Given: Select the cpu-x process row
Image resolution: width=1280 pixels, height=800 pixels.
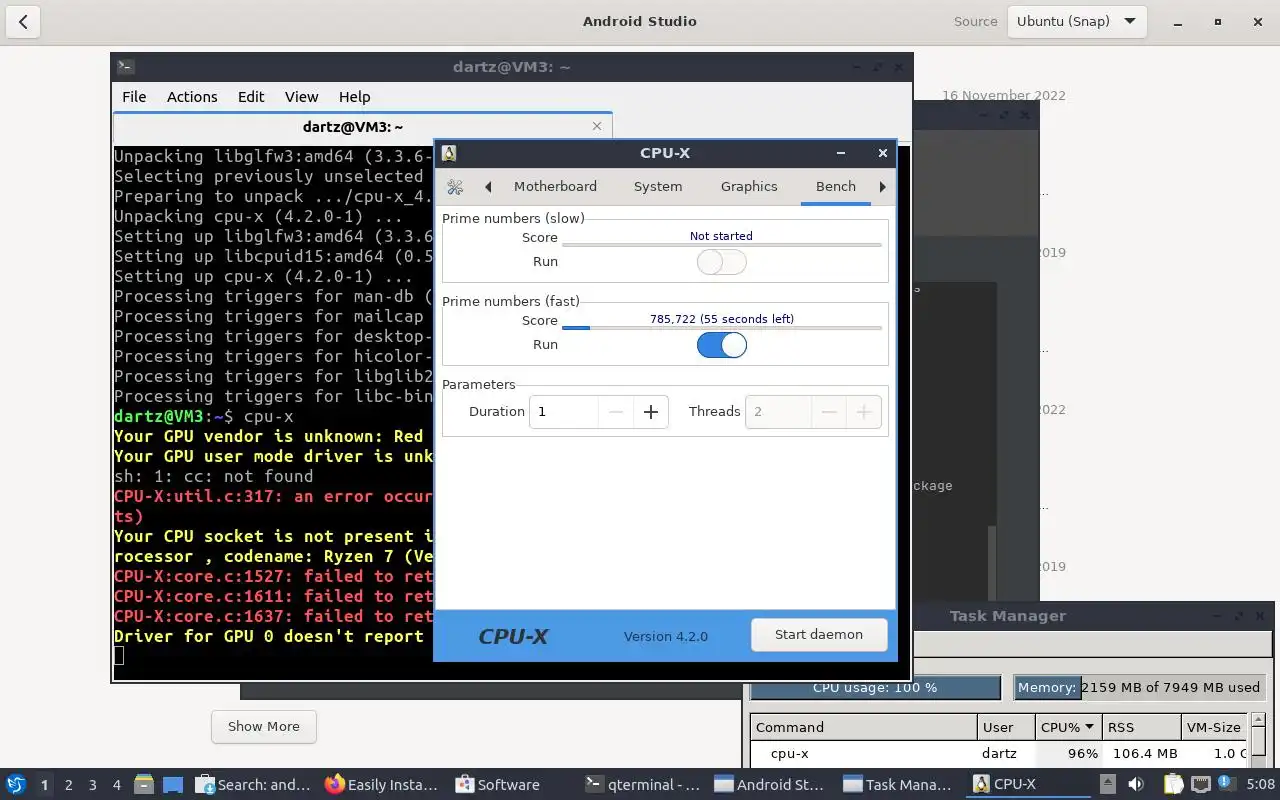Looking at the screenshot, I should (1000, 754).
